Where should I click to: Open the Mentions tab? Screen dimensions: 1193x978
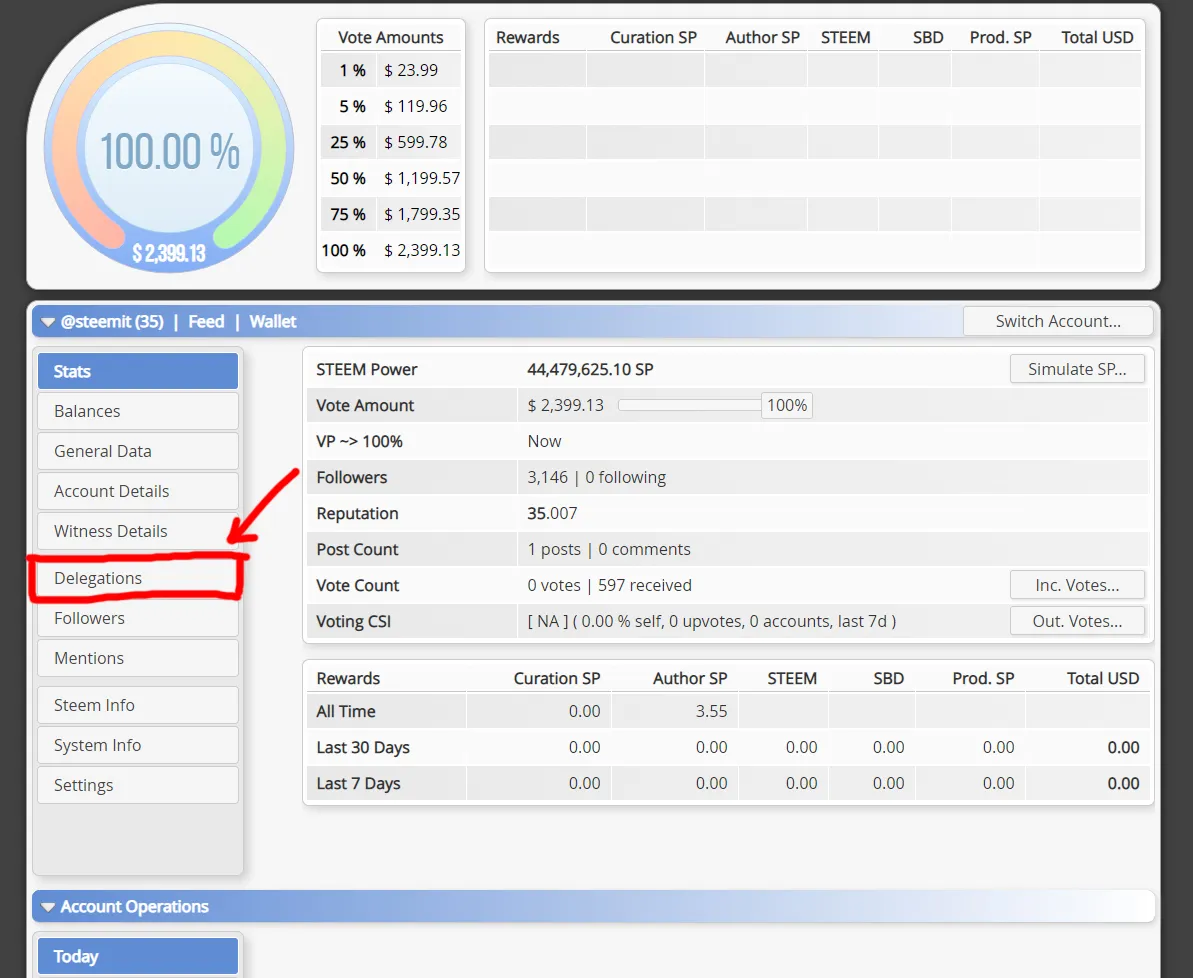tap(138, 658)
